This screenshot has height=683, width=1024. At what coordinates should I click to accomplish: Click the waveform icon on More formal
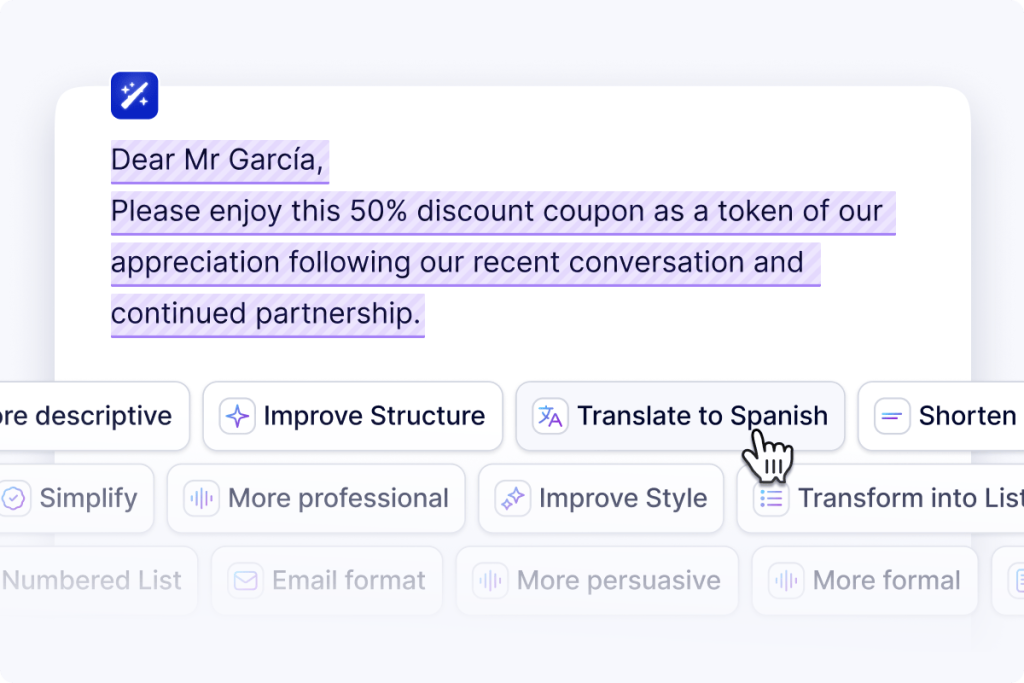(x=786, y=580)
